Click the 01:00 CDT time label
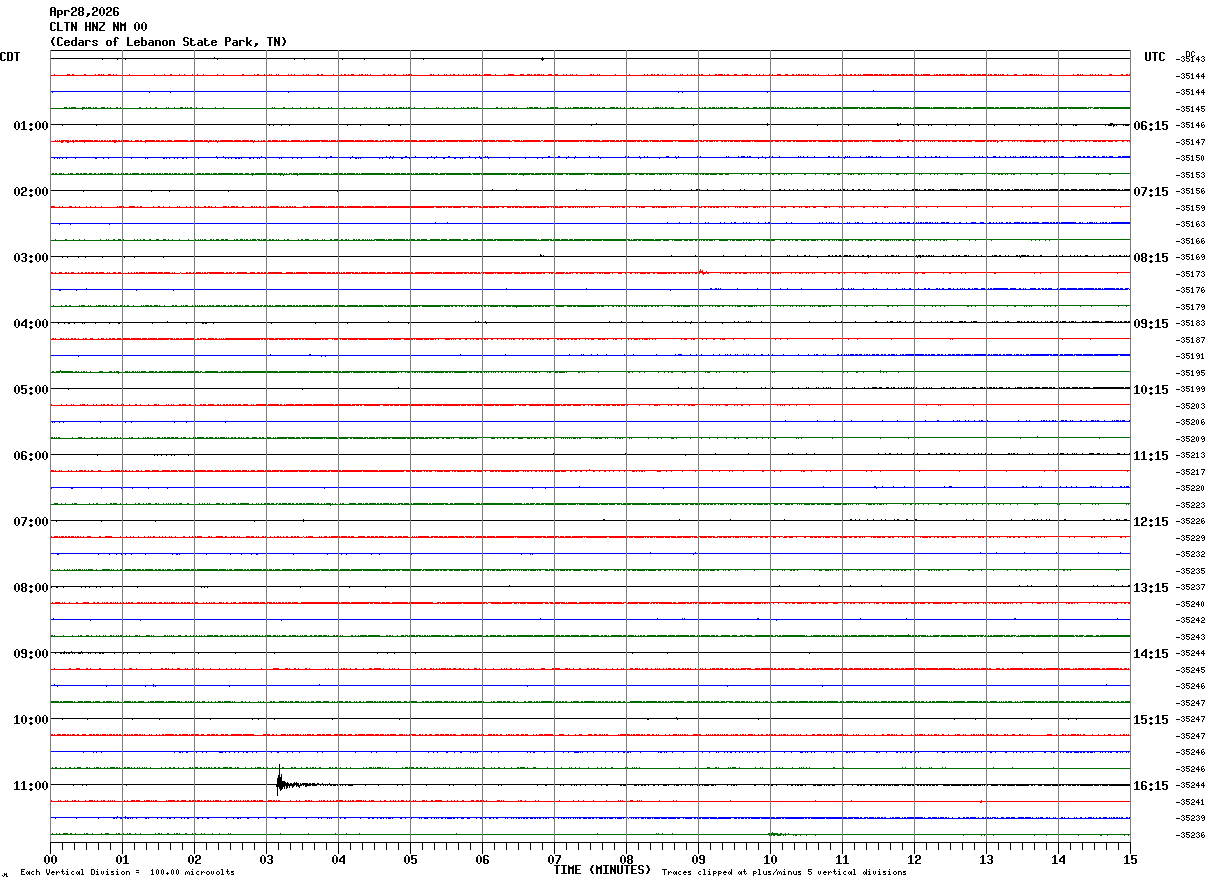This screenshot has height=886, width=1210. tap(31, 126)
